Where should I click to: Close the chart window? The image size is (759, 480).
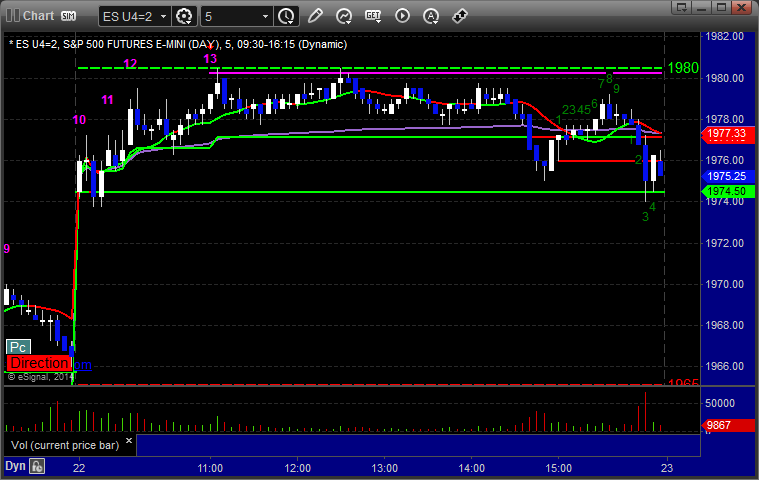point(742,7)
